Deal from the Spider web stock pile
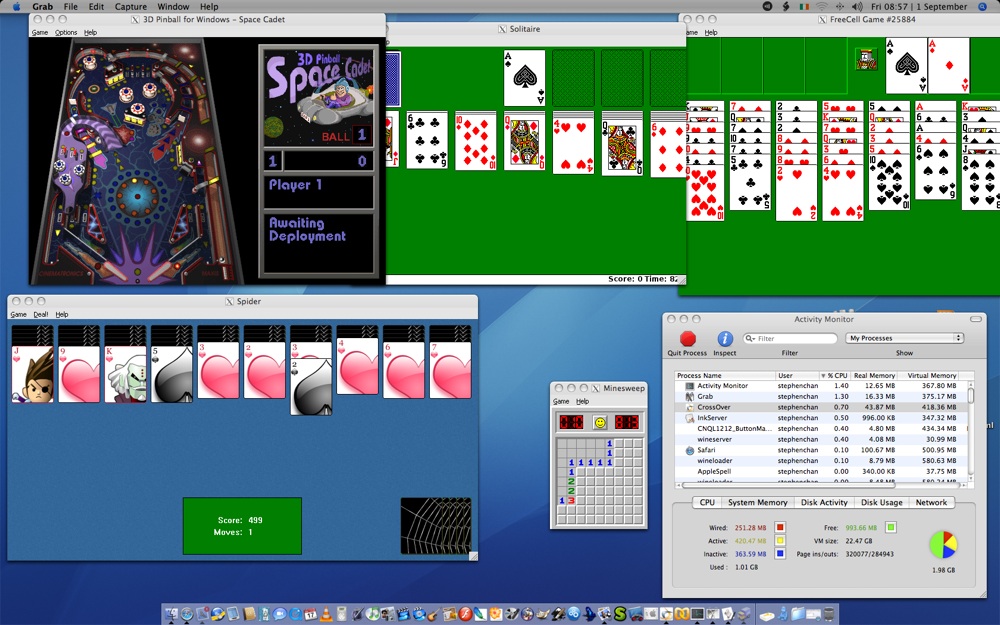 point(436,526)
